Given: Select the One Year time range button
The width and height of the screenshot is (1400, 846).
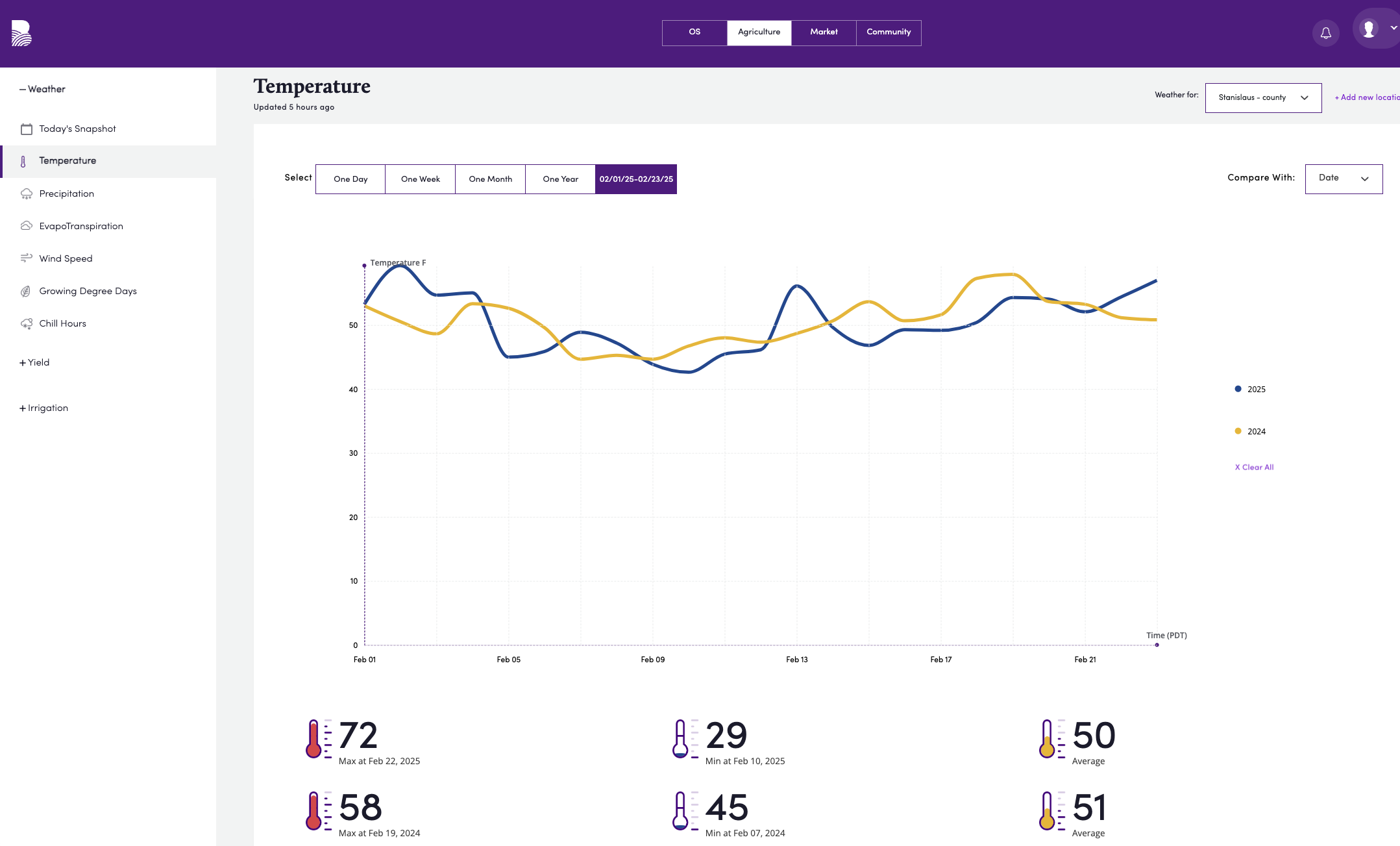Looking at the screenshot, I should point(560,178).
